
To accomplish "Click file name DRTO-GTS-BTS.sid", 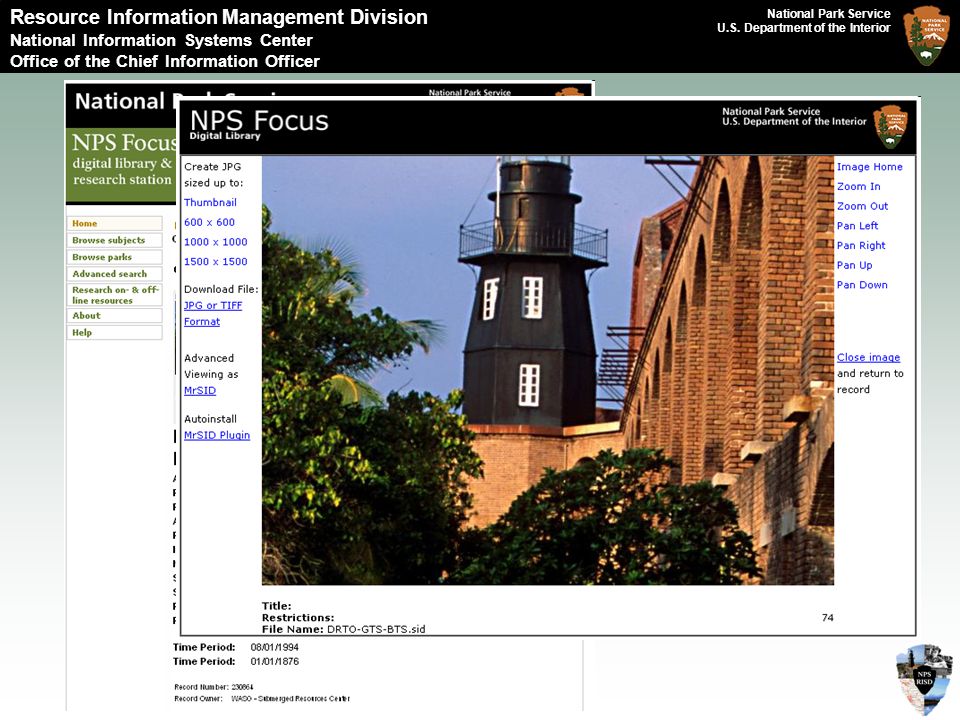I will [376, 629].
